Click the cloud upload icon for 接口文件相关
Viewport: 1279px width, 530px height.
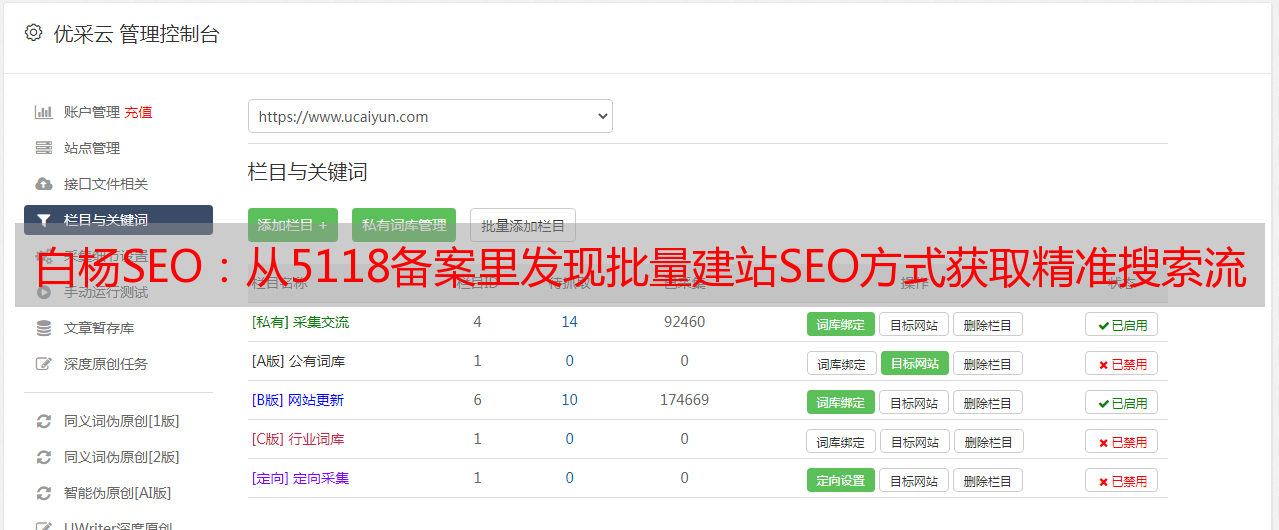tap(43, 184)
